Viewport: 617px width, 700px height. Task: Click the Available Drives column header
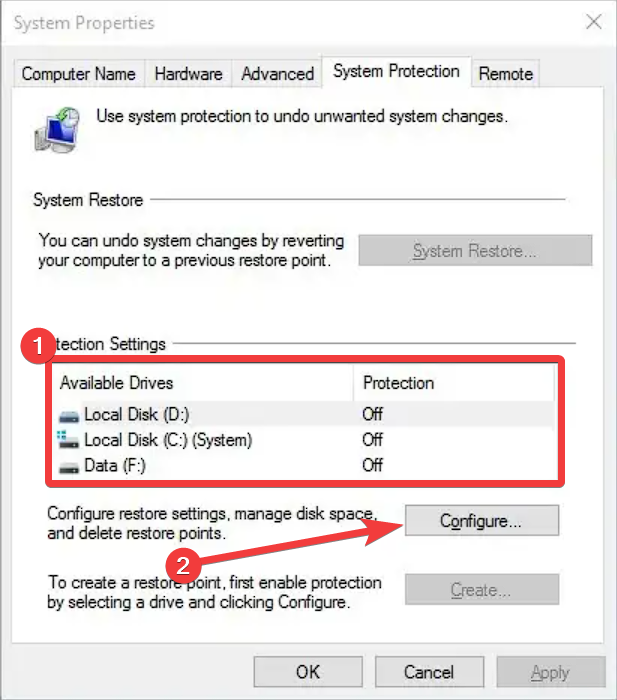point(116,383)
